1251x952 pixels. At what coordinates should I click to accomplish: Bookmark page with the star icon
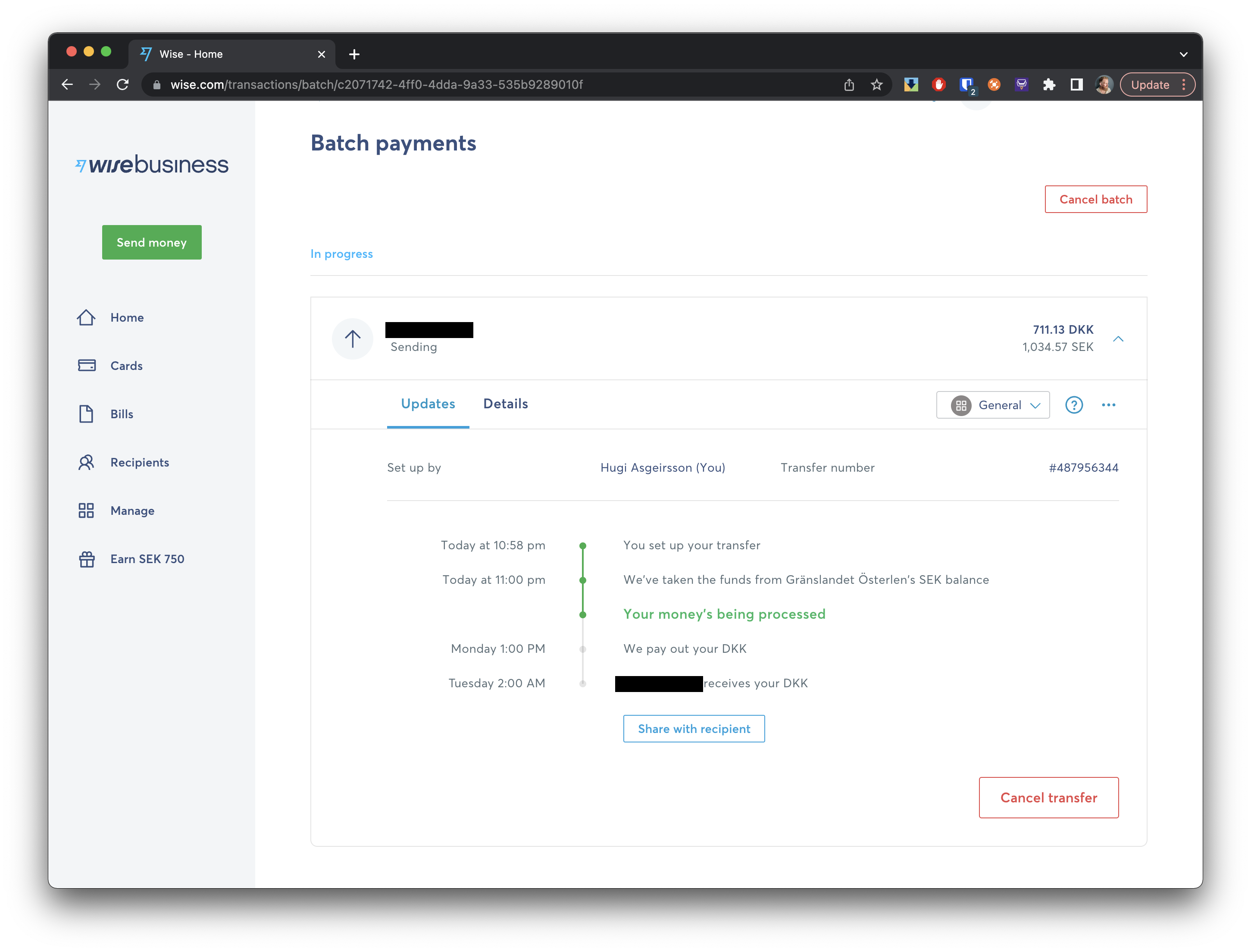(876, 85)
